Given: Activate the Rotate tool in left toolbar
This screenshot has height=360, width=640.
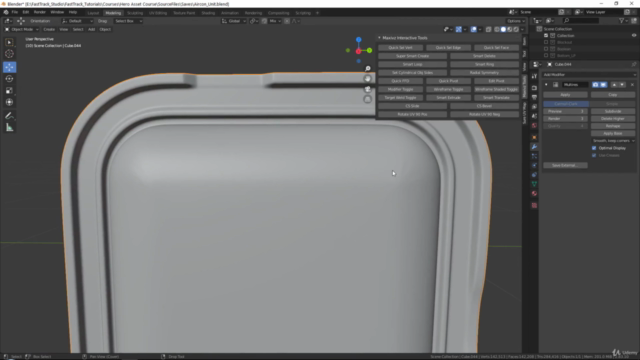Looking at the screenshot, I should (x=9, y=79).
